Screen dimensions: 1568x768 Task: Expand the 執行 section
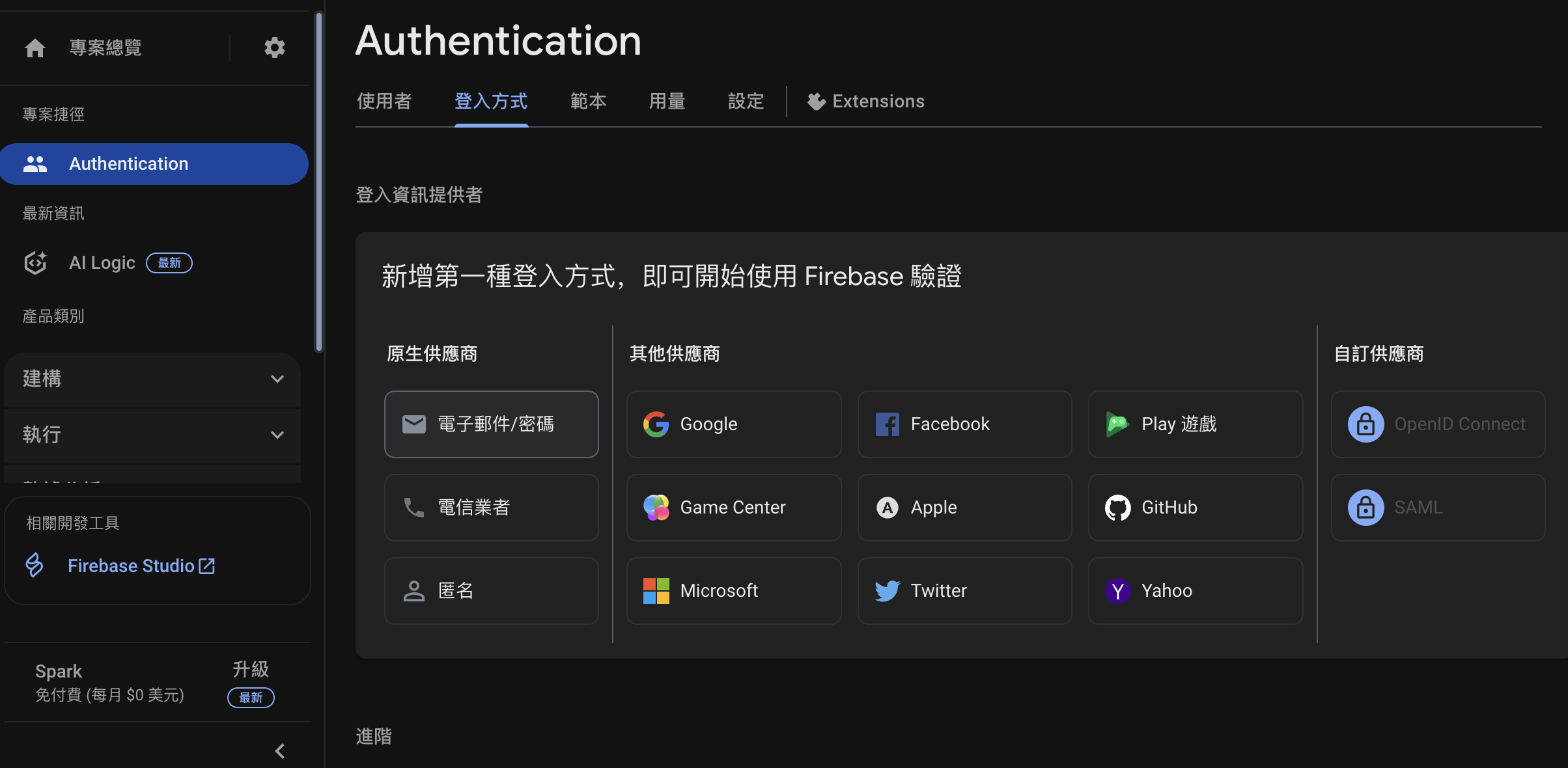point(152,435)
